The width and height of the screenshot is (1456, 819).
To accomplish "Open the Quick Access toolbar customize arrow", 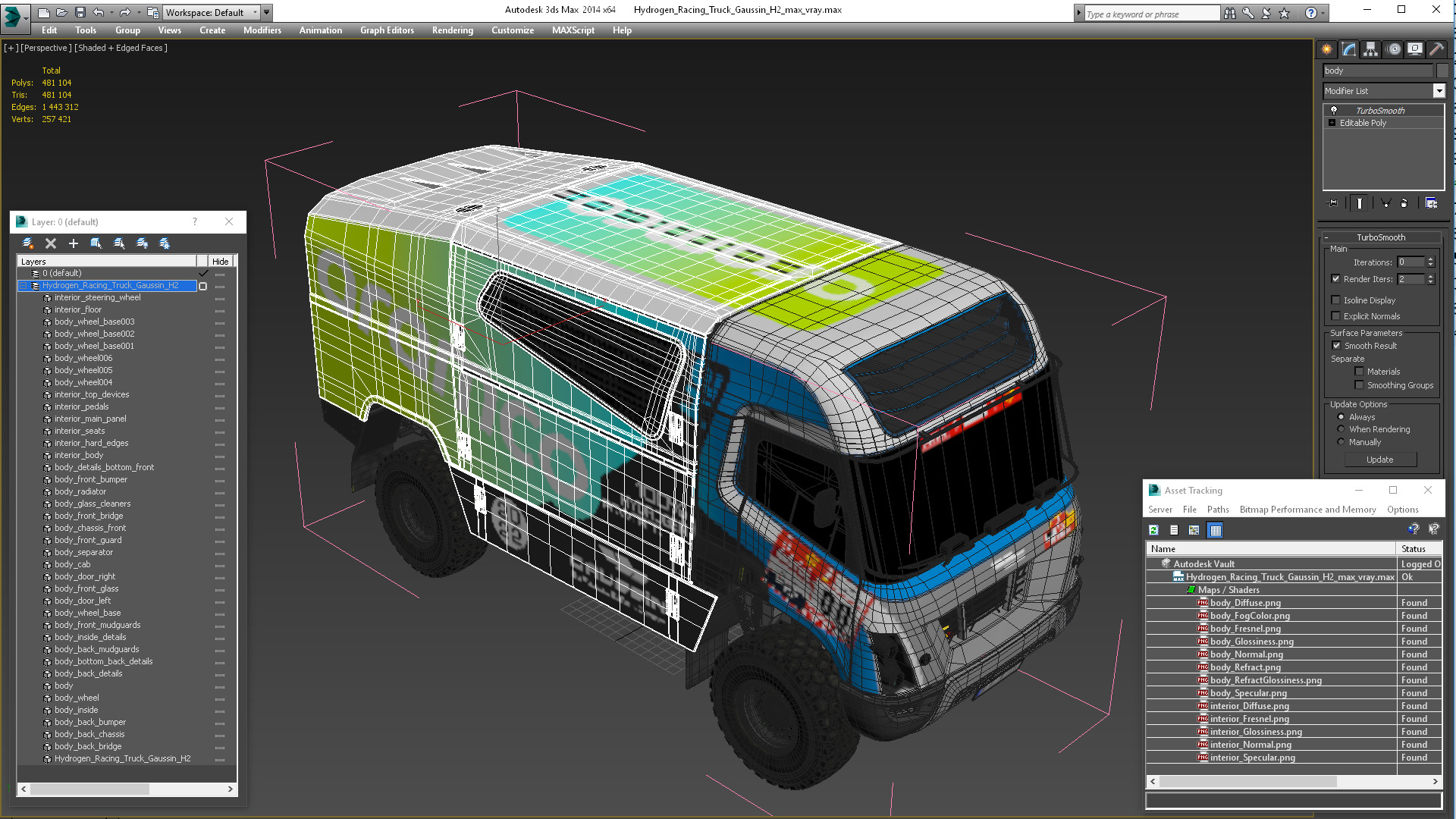I will (x=267, y=12).
